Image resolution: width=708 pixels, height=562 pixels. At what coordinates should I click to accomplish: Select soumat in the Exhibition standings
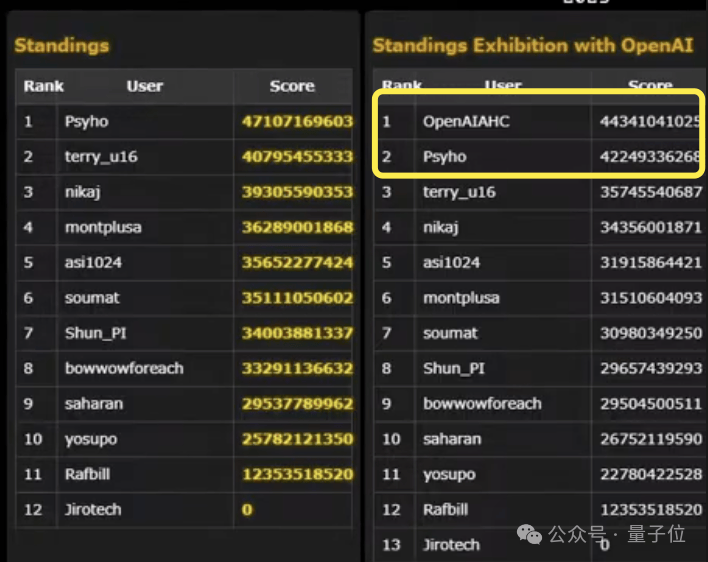(450, 333)
